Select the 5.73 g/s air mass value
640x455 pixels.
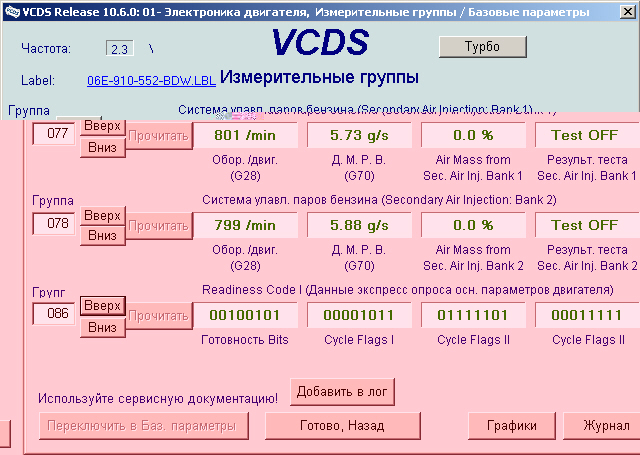coord(359,135)
